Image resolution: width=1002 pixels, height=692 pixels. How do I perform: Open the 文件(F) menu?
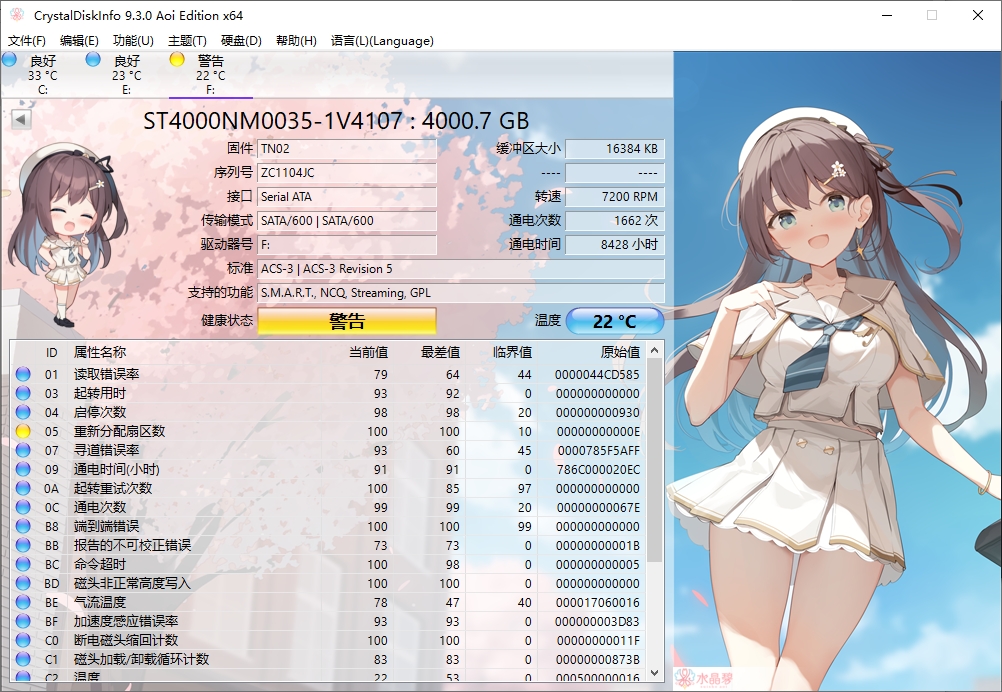point(27,41)
